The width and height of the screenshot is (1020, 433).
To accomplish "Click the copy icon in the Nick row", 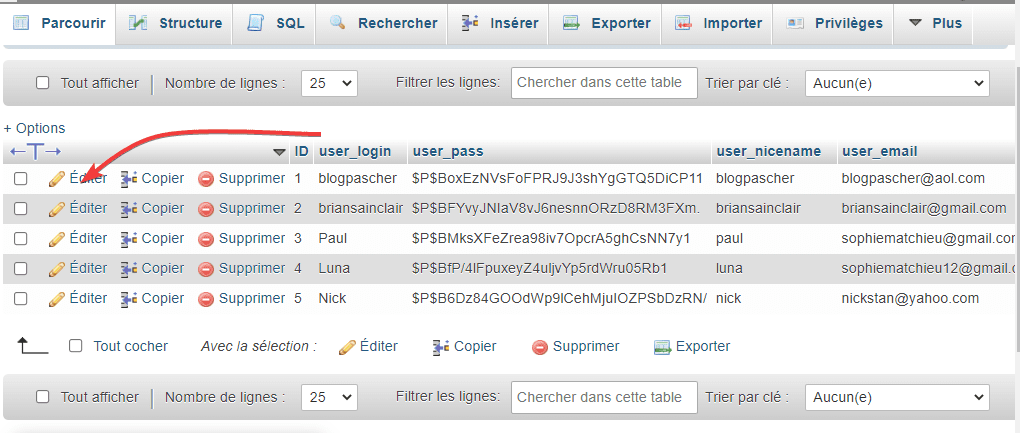I will (129, 298).
